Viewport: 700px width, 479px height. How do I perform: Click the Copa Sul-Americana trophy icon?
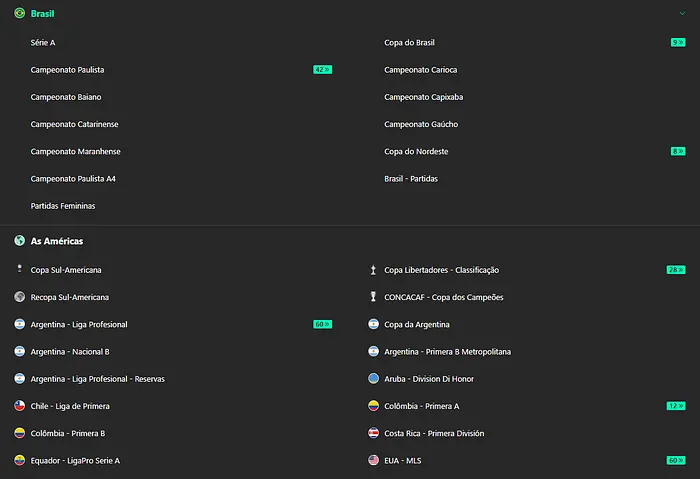19,270
